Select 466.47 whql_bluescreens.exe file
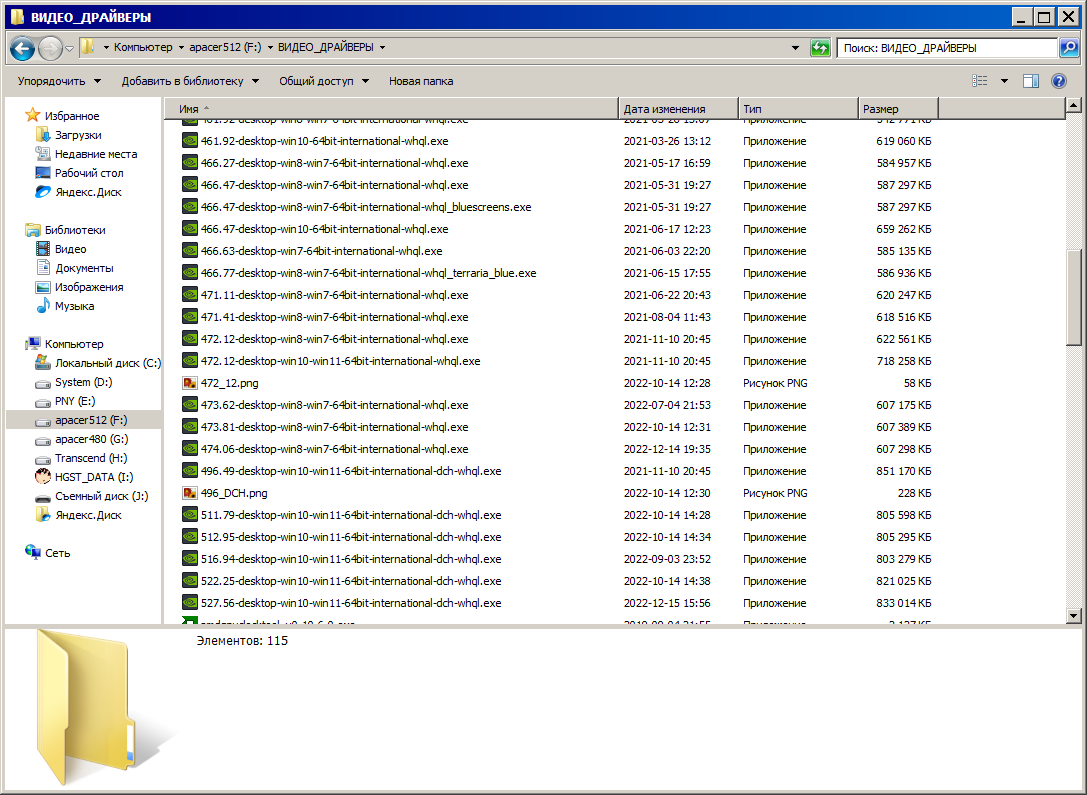The width and height of the screenshot is (1087, 795). click(x=366, y=207)
